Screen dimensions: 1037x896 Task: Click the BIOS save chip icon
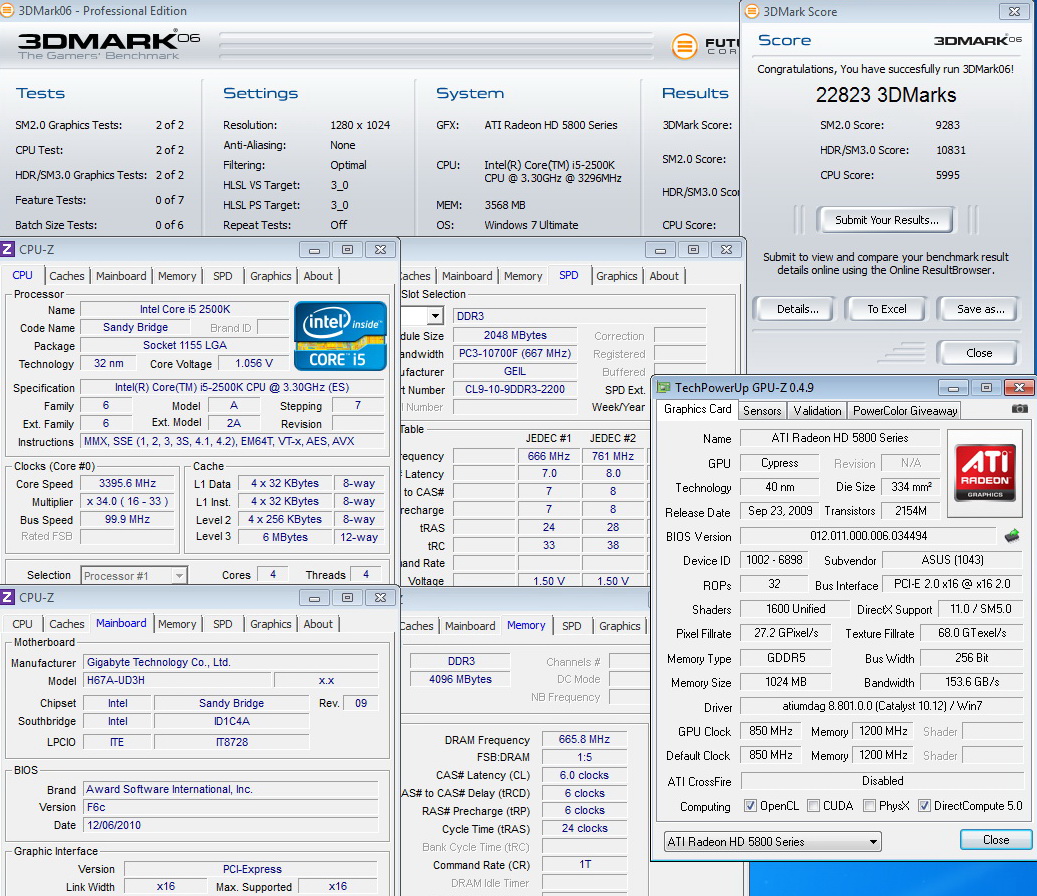(1012, 536)
